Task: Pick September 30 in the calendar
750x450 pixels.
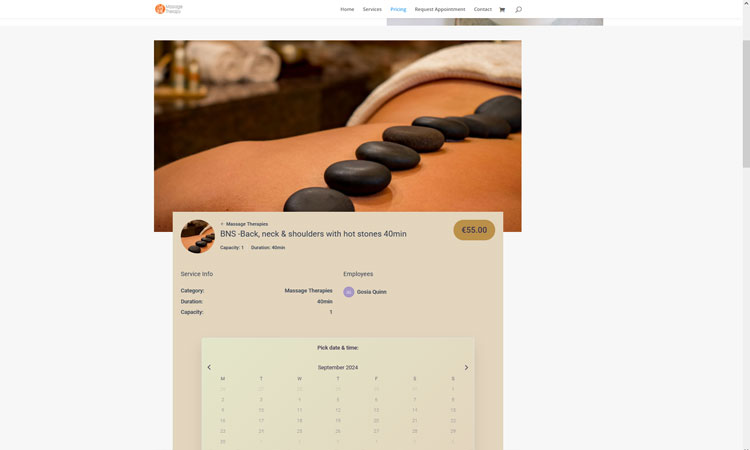Action: (222, 441)
